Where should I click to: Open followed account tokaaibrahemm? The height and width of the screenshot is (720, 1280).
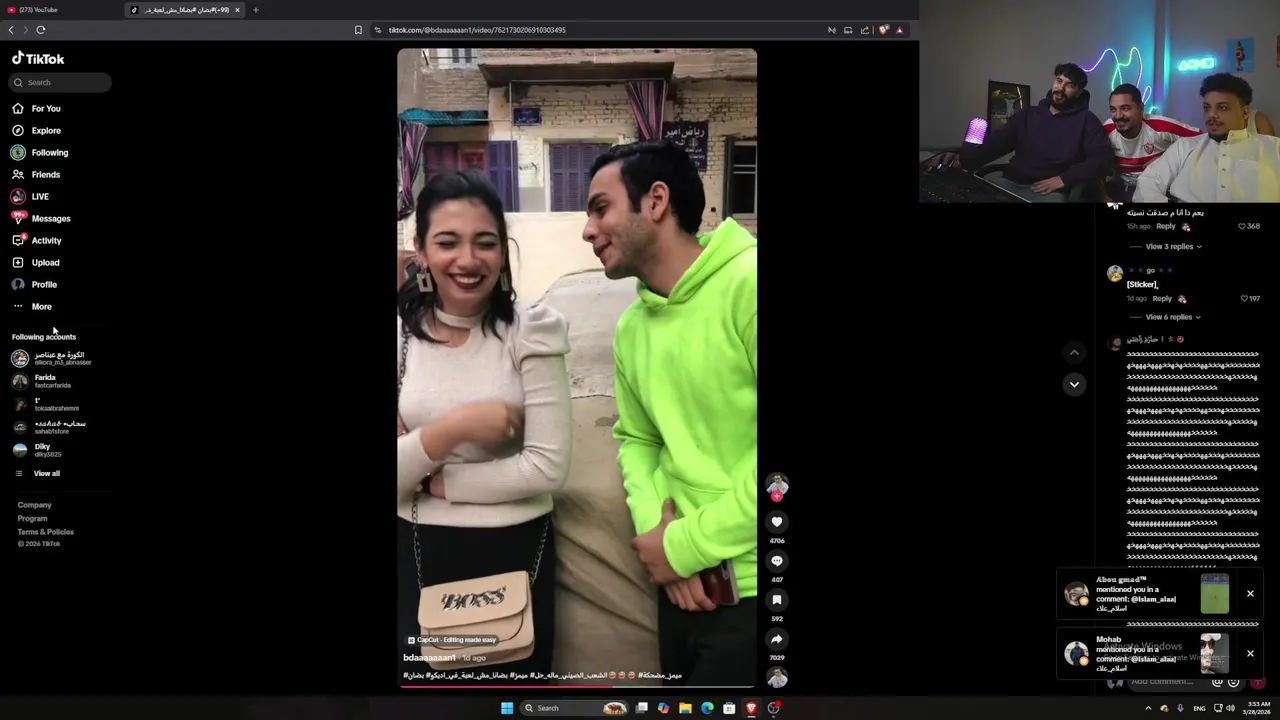click(x=46, y=404)
